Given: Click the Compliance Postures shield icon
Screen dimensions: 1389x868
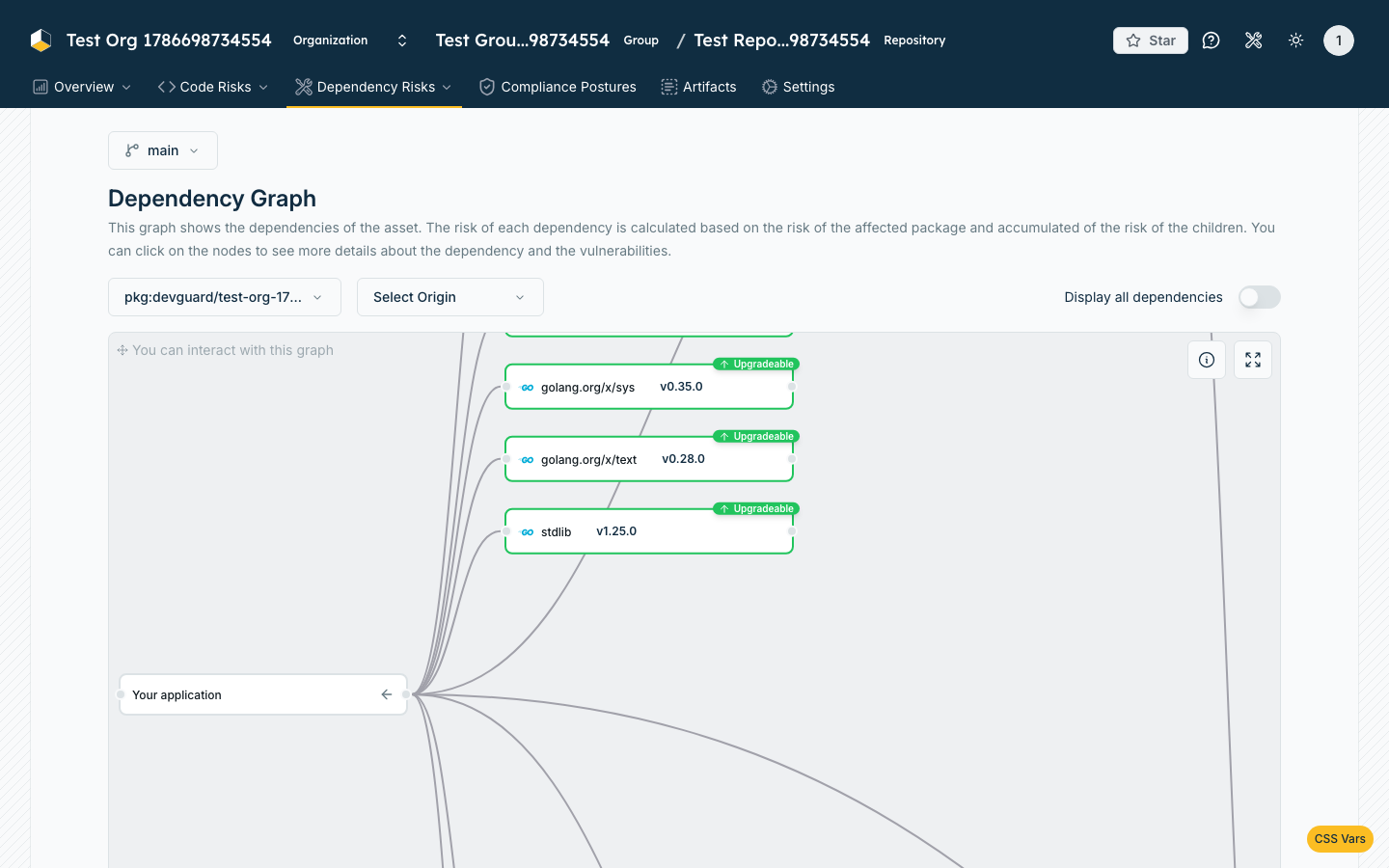Looking at the screenshot, I should tap(487, 87).
